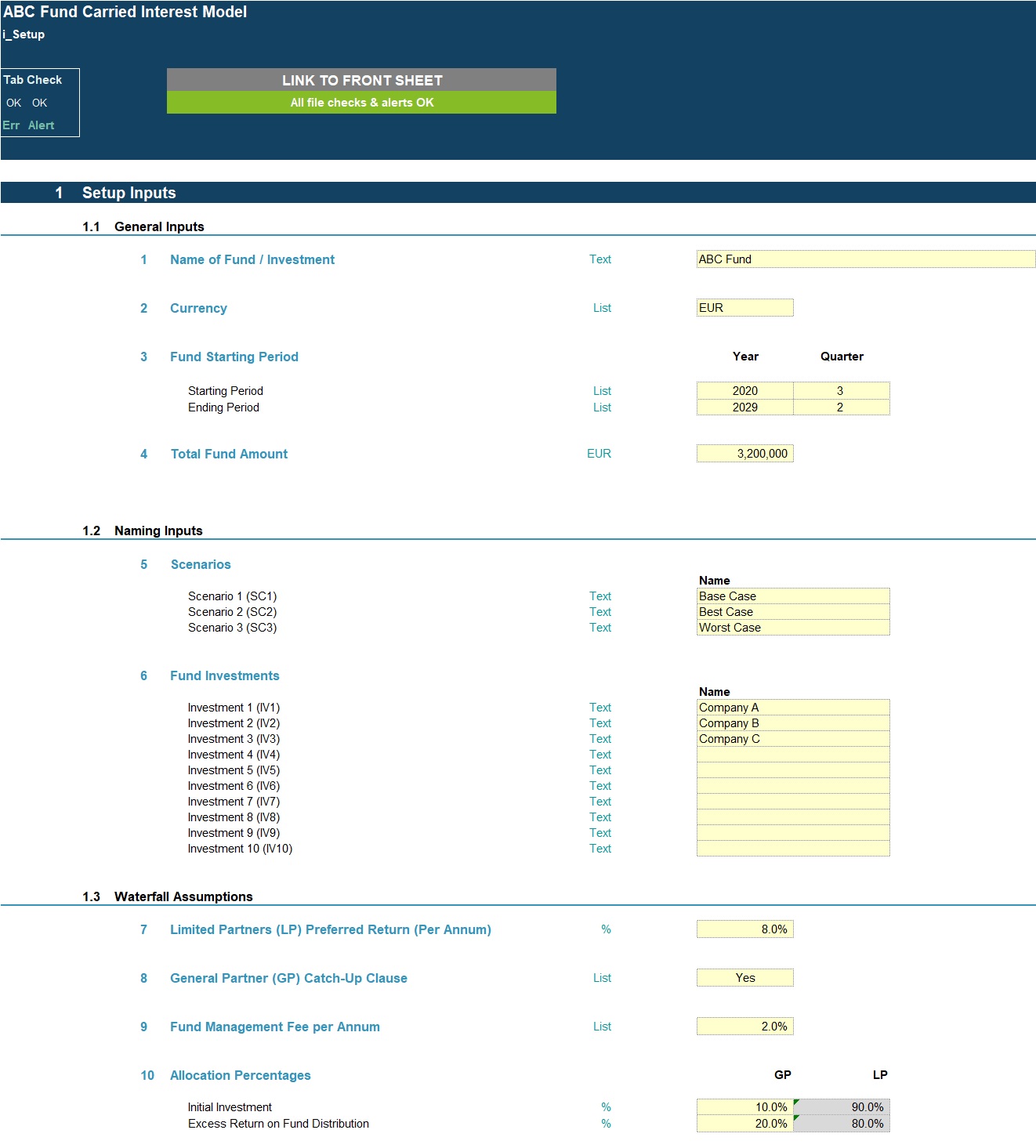Open the Ending Period year cell 2029

(x=745, y=407)
